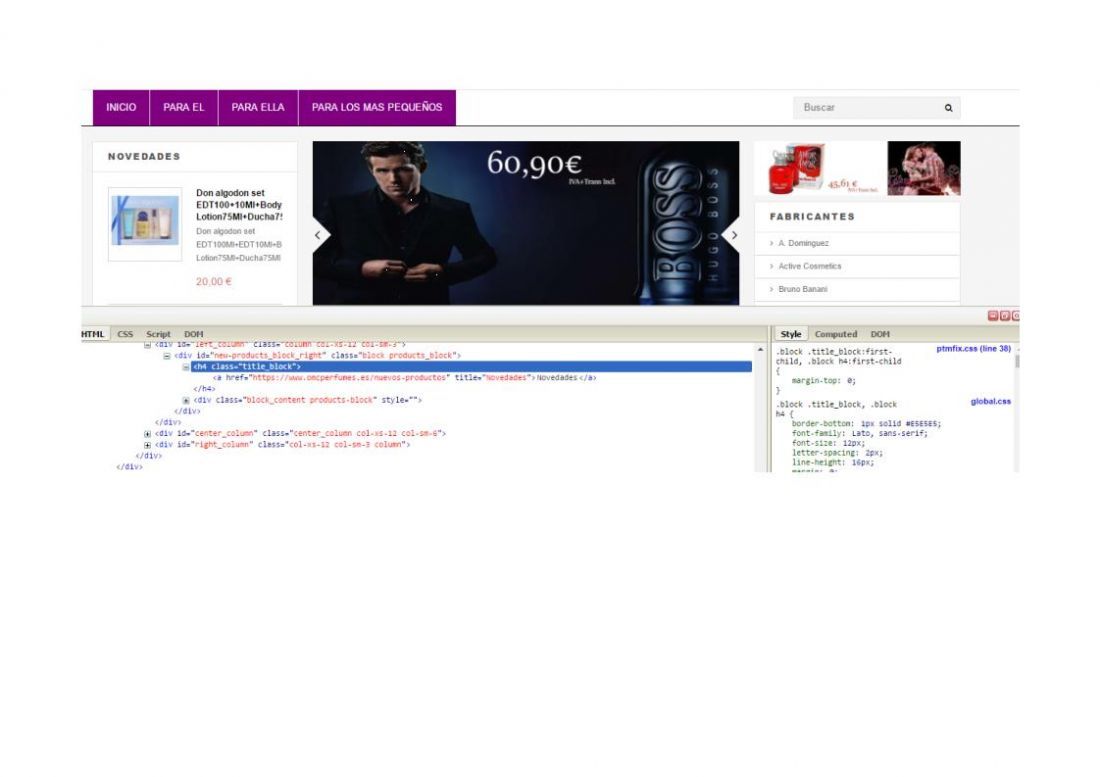1100x777 pixels.
Task: Switch to the HTML tab
Action: coord(93,334)
